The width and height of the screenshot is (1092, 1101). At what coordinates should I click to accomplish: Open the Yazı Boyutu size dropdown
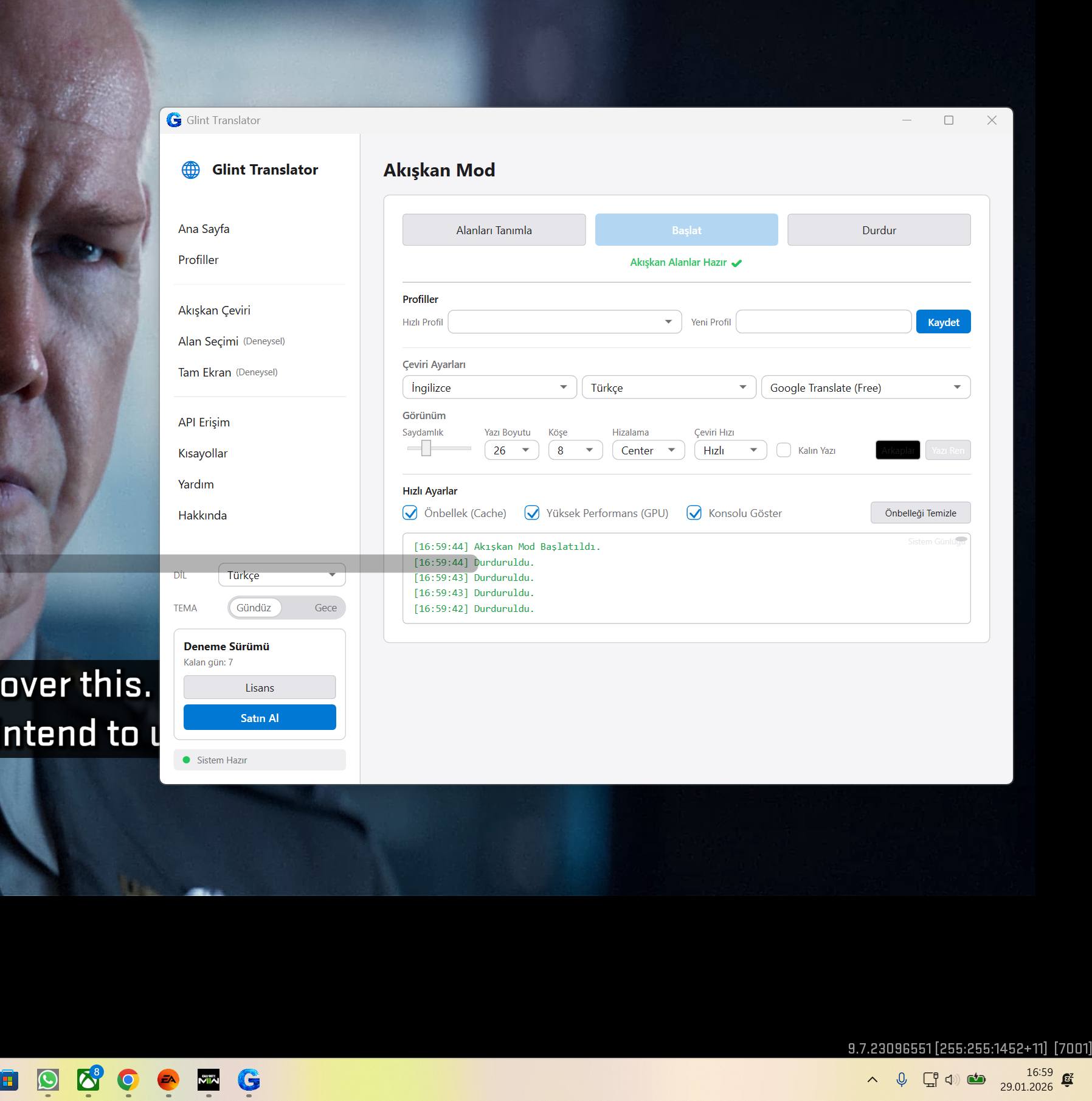click(x=511, y=450)
